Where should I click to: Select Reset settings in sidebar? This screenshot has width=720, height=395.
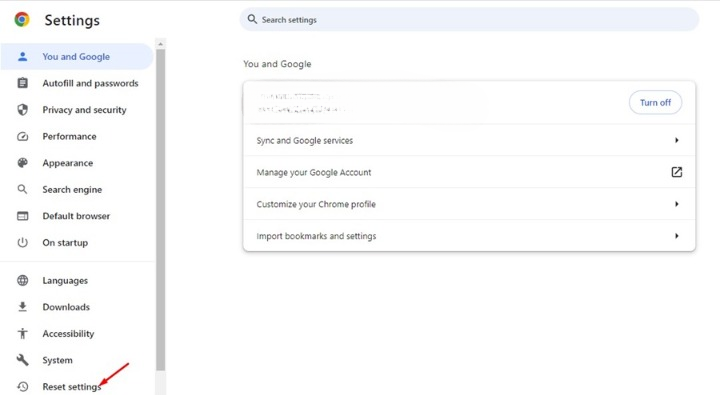click(77, 386)
